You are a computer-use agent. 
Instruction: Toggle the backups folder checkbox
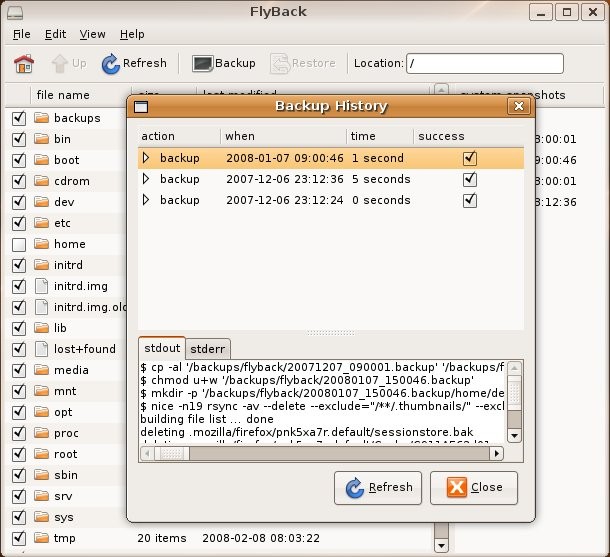19,118
